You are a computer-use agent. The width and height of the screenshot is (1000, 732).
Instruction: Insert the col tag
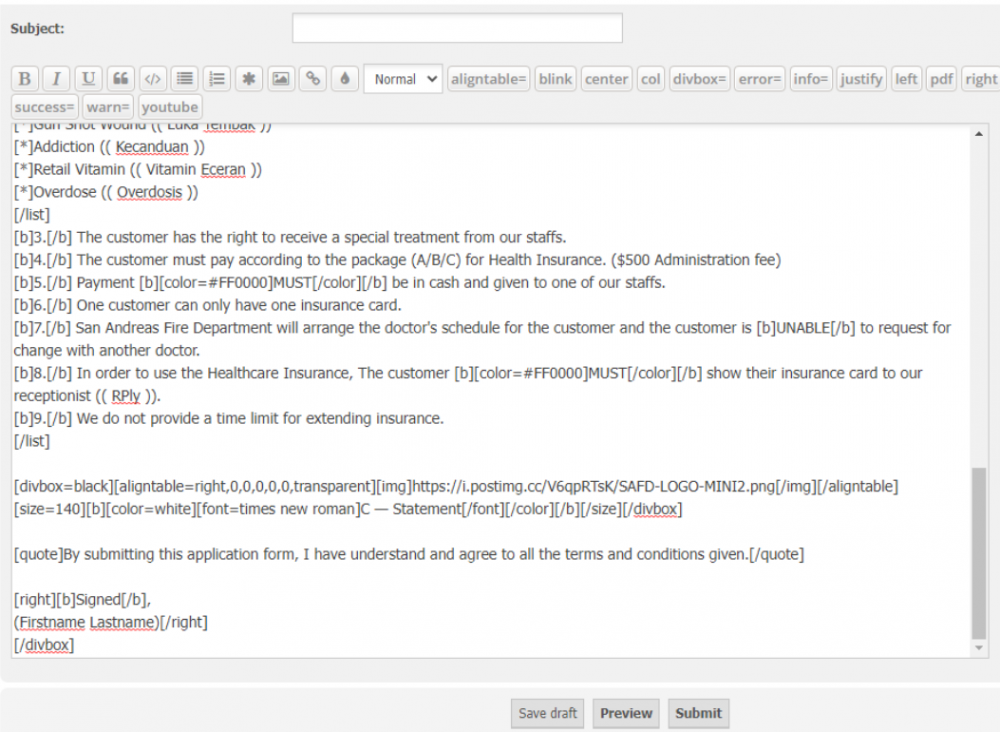click(651, 79)
